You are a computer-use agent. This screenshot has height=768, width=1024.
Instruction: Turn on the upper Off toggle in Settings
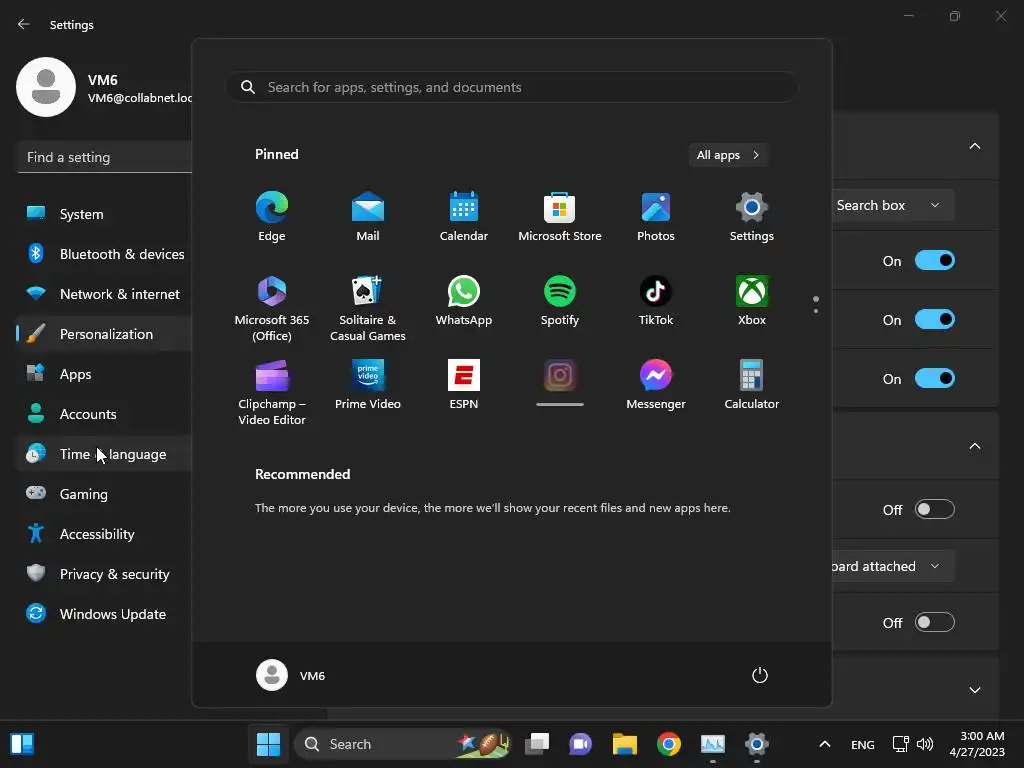[935, 509]
